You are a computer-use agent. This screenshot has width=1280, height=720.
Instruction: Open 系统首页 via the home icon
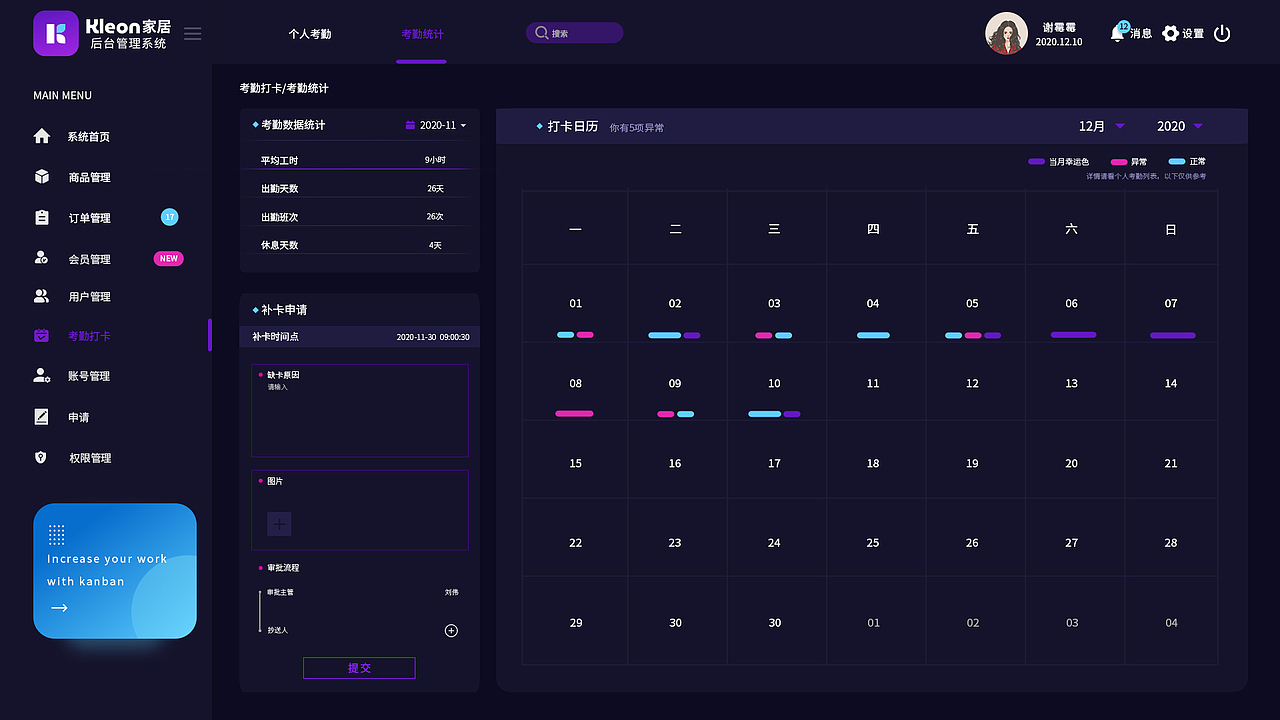(x=40, y=136)
